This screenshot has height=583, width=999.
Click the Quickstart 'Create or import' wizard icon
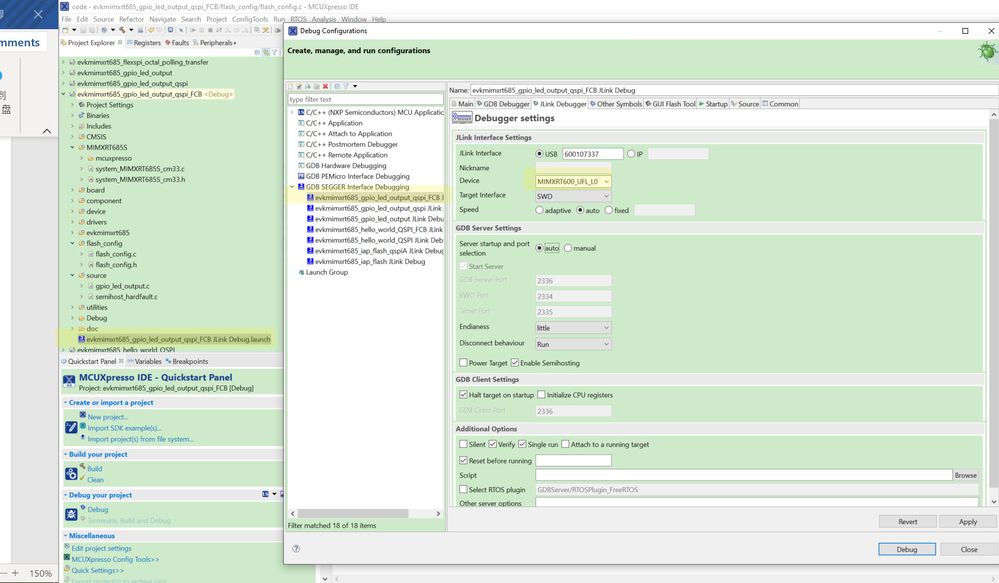pyautogui.click(x=71, y=427)
